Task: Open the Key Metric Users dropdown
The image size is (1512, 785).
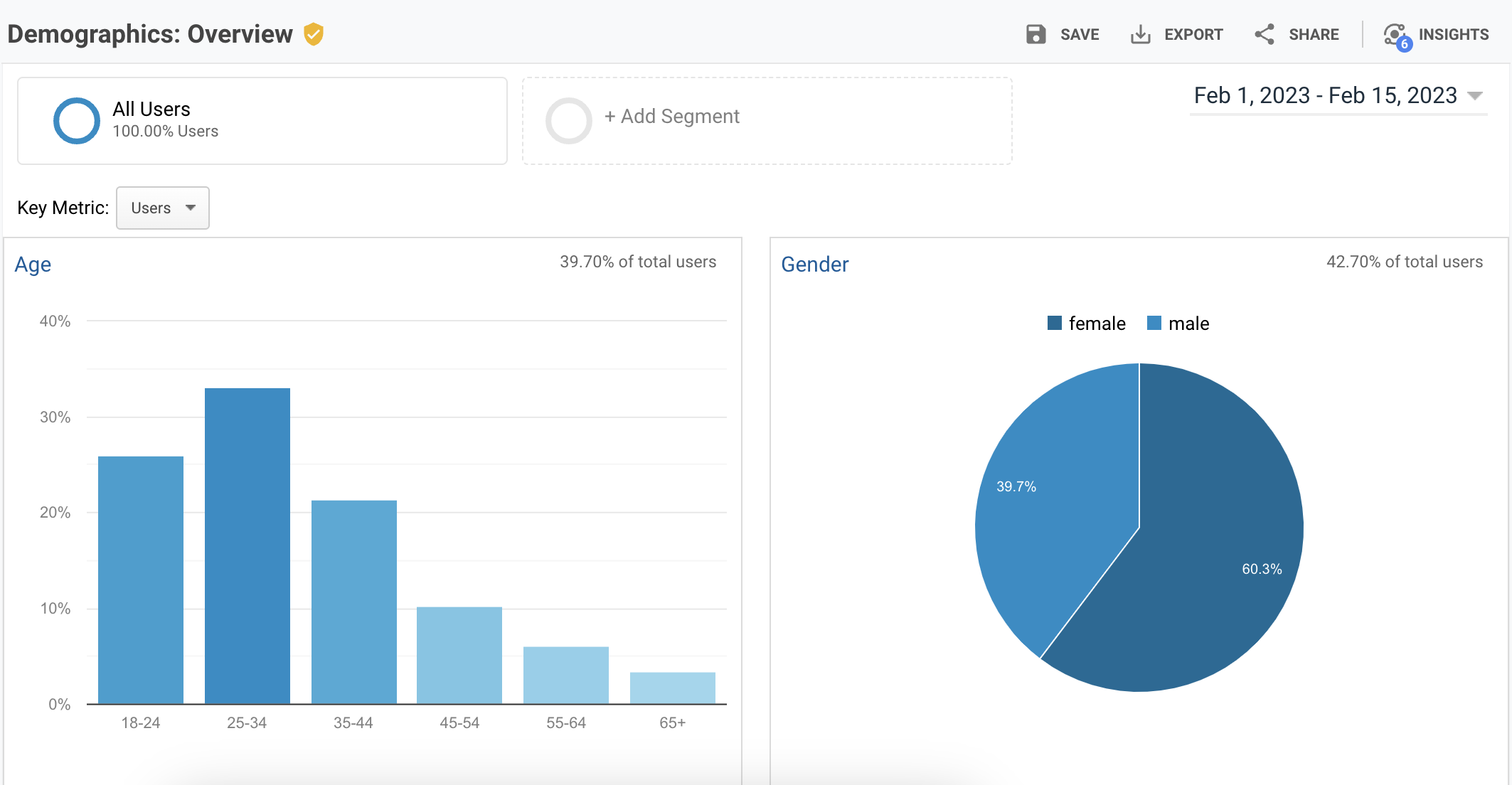Action: coord(163,208)
